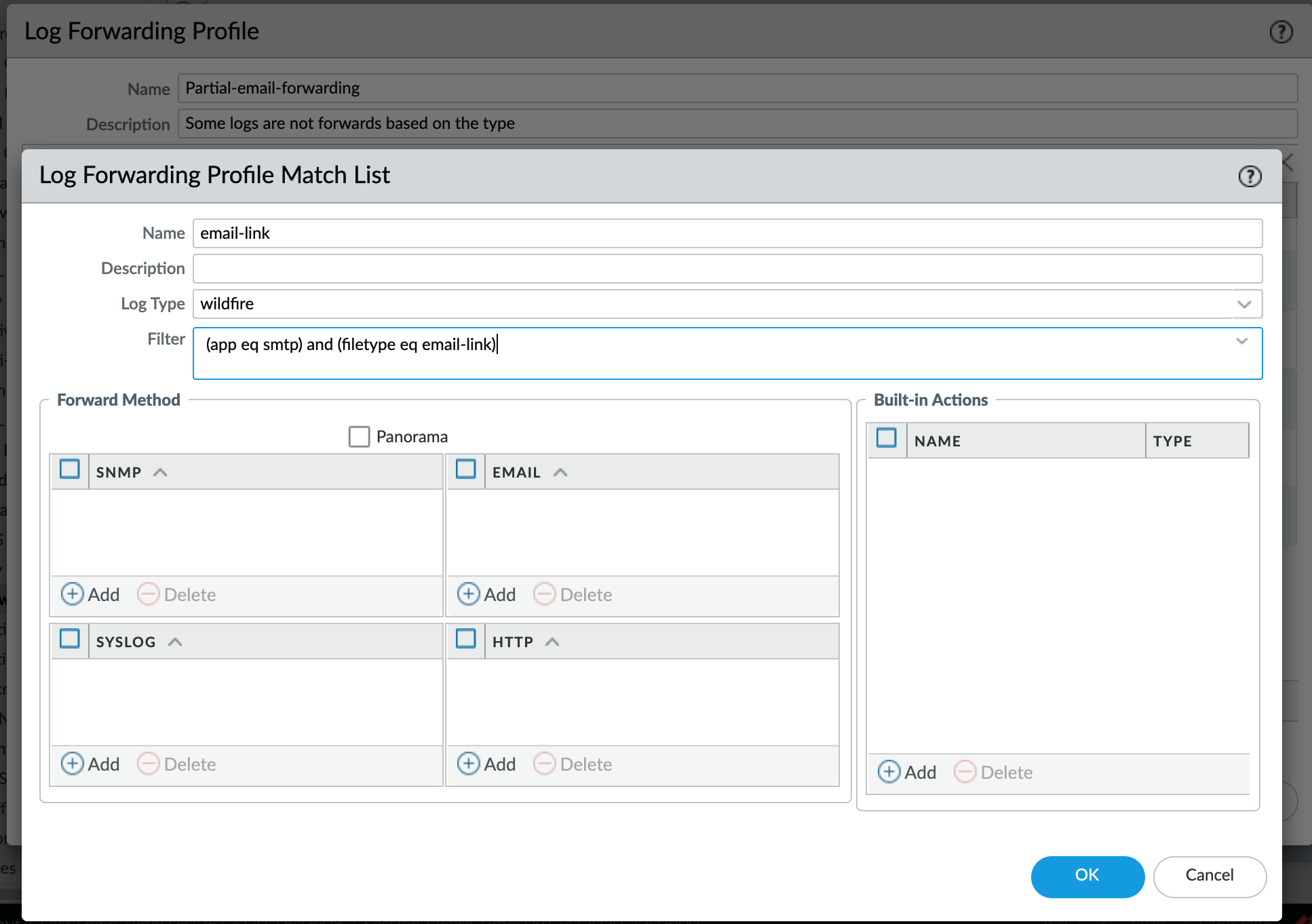
Task: Click the Match List help icon
Action: coord(1250,176)
